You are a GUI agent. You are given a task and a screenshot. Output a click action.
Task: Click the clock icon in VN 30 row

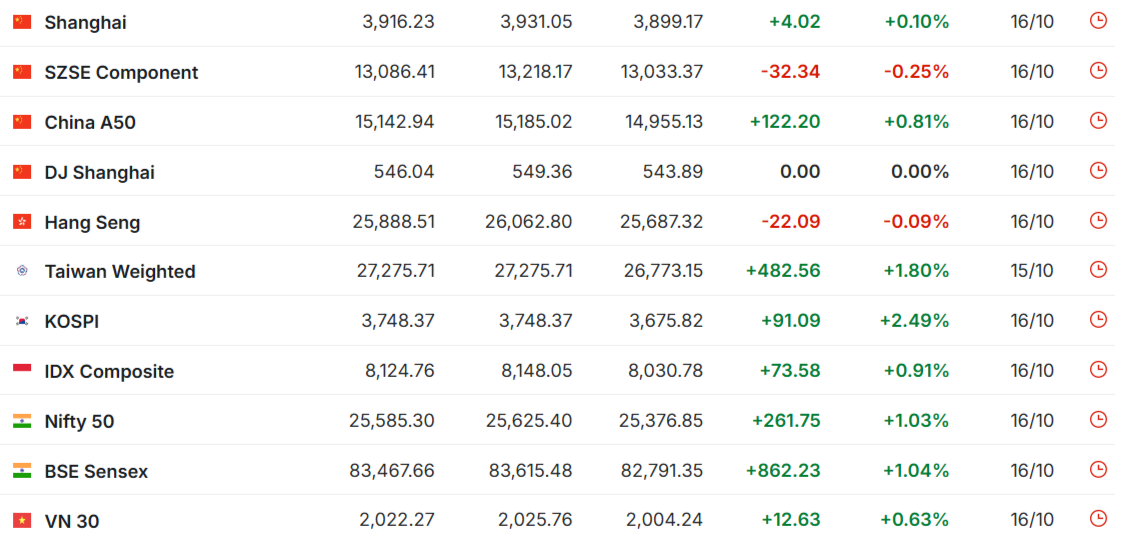point(1098,519)
